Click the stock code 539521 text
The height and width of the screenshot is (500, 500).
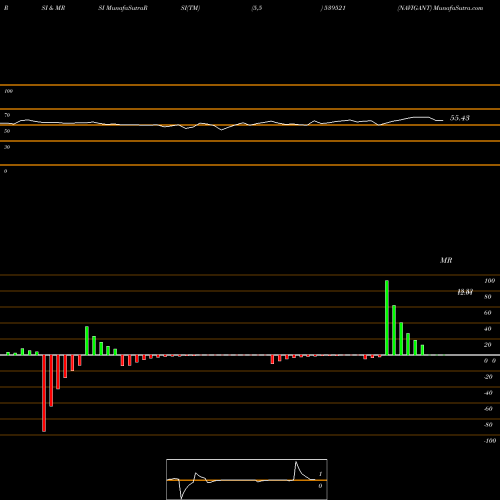[x=334, y=8]
